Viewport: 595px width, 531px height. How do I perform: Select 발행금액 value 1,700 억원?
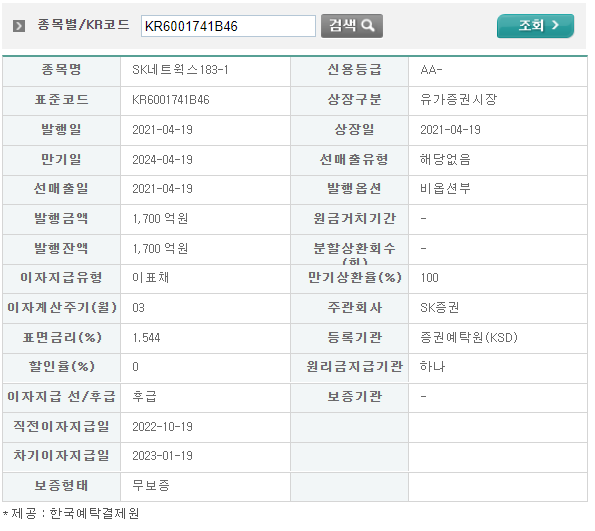pyautogui.click(x=160, y=219)
